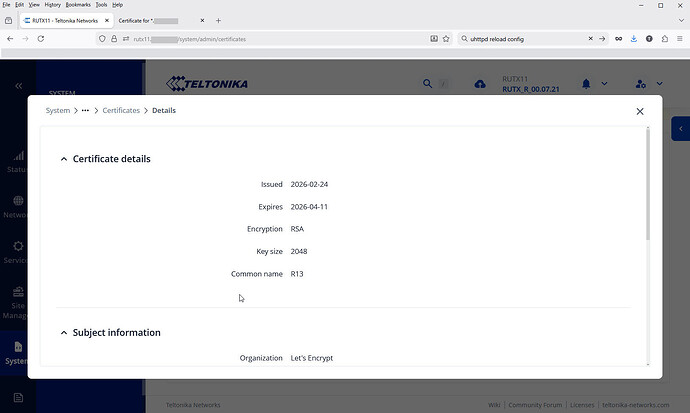The width and height of the screenshot is (690, 413).
Task: Click the infinity-shaped extension icon in the toolbar
Action: (x=618, y=39)
